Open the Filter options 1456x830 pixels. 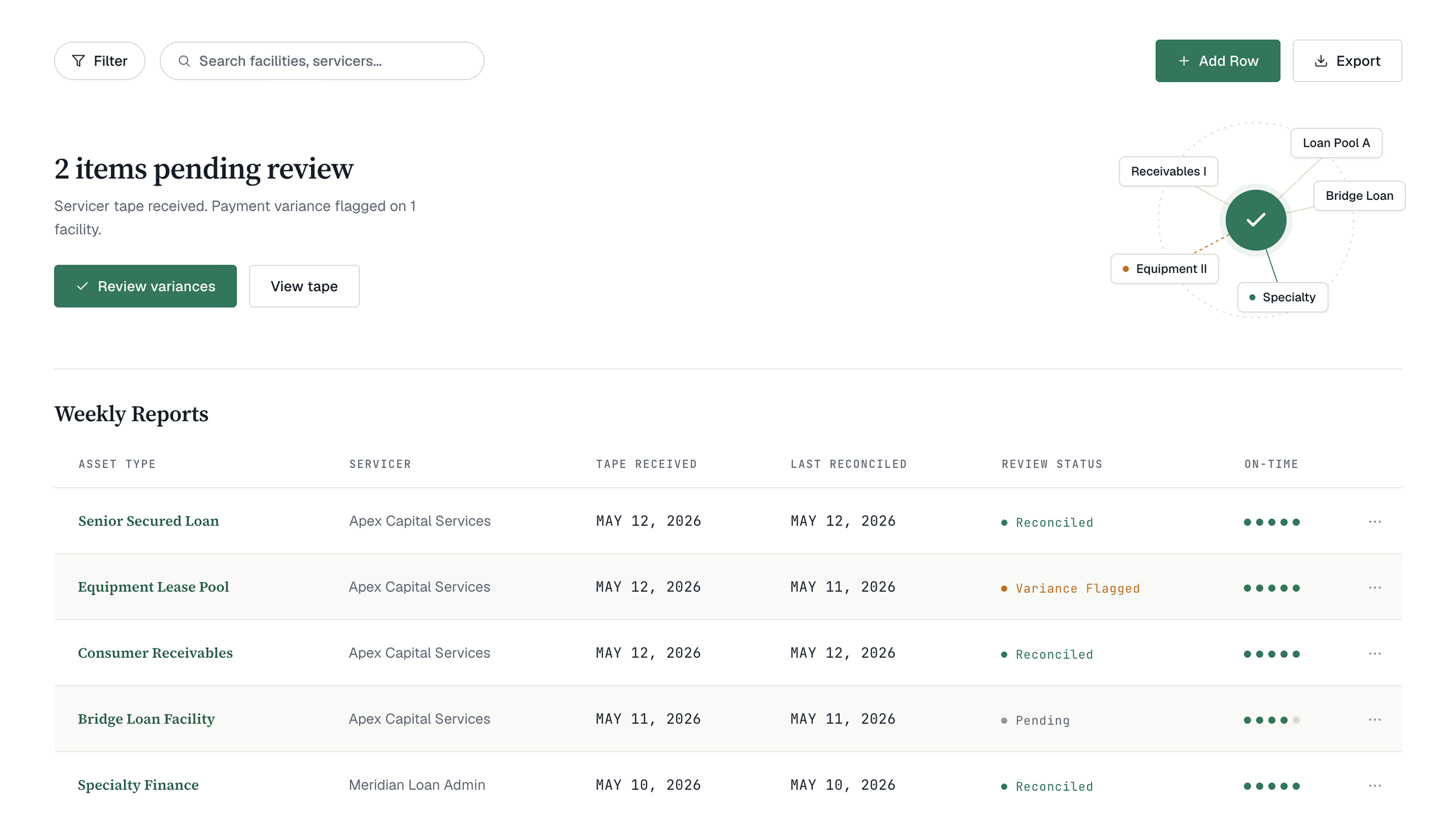point(99,60)
